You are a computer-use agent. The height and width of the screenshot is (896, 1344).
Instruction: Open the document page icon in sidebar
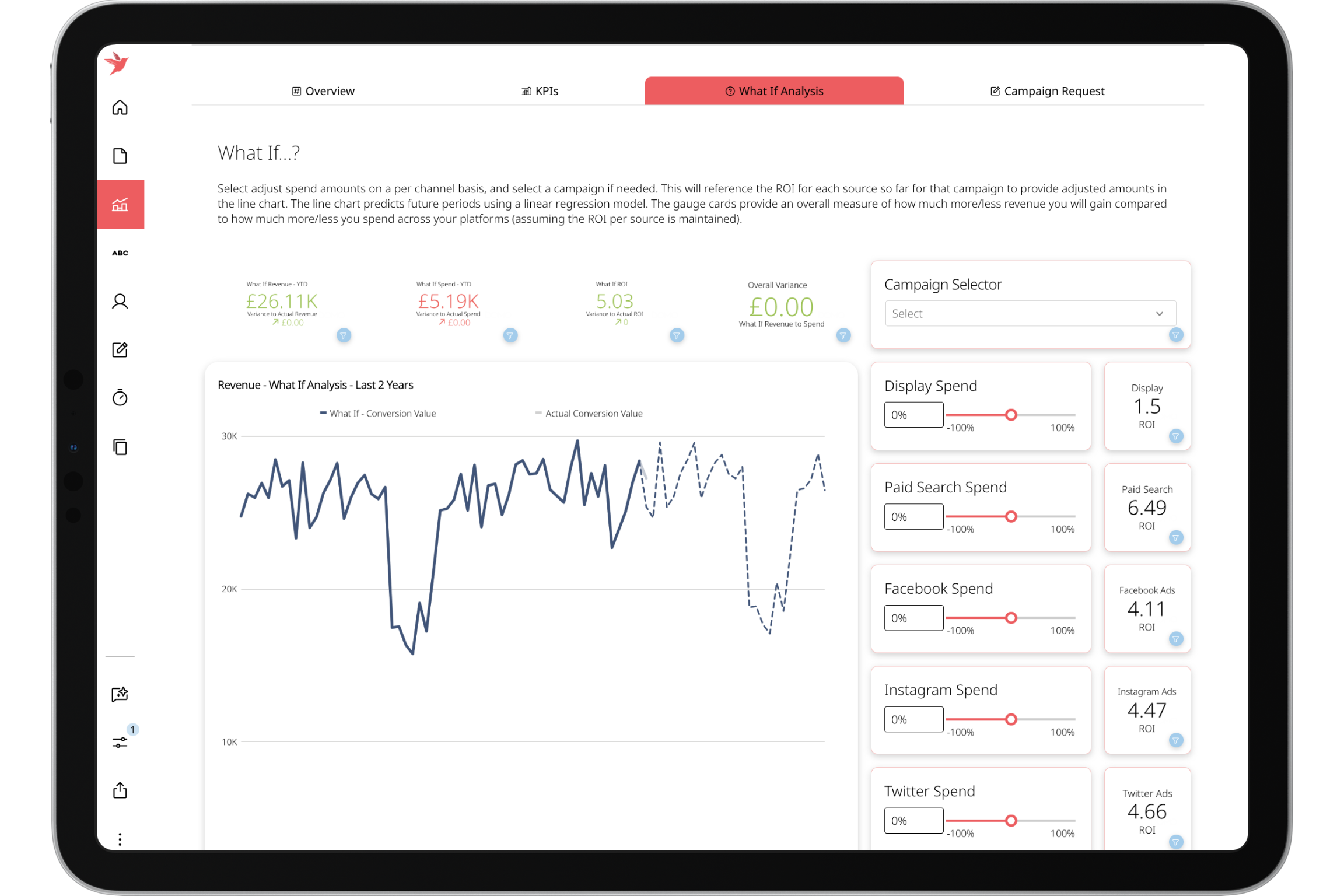pos(120,156)
